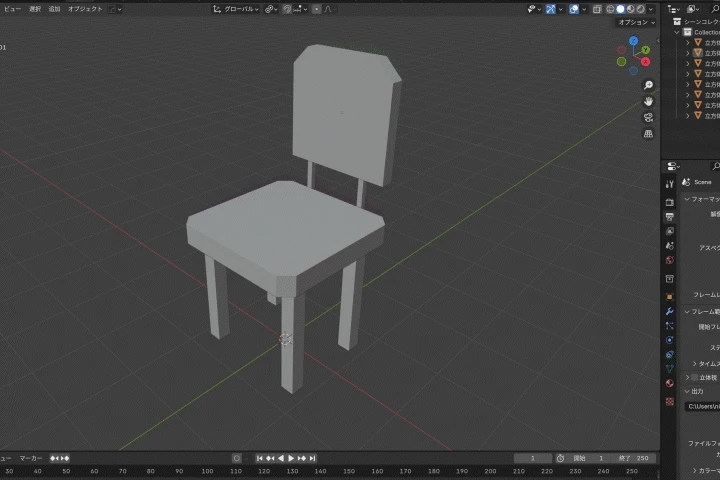Image resolution: width=720 pixels, height=480 pixels.
Task: Open the Scene properties tab
Action: click(x=669, y=246)
